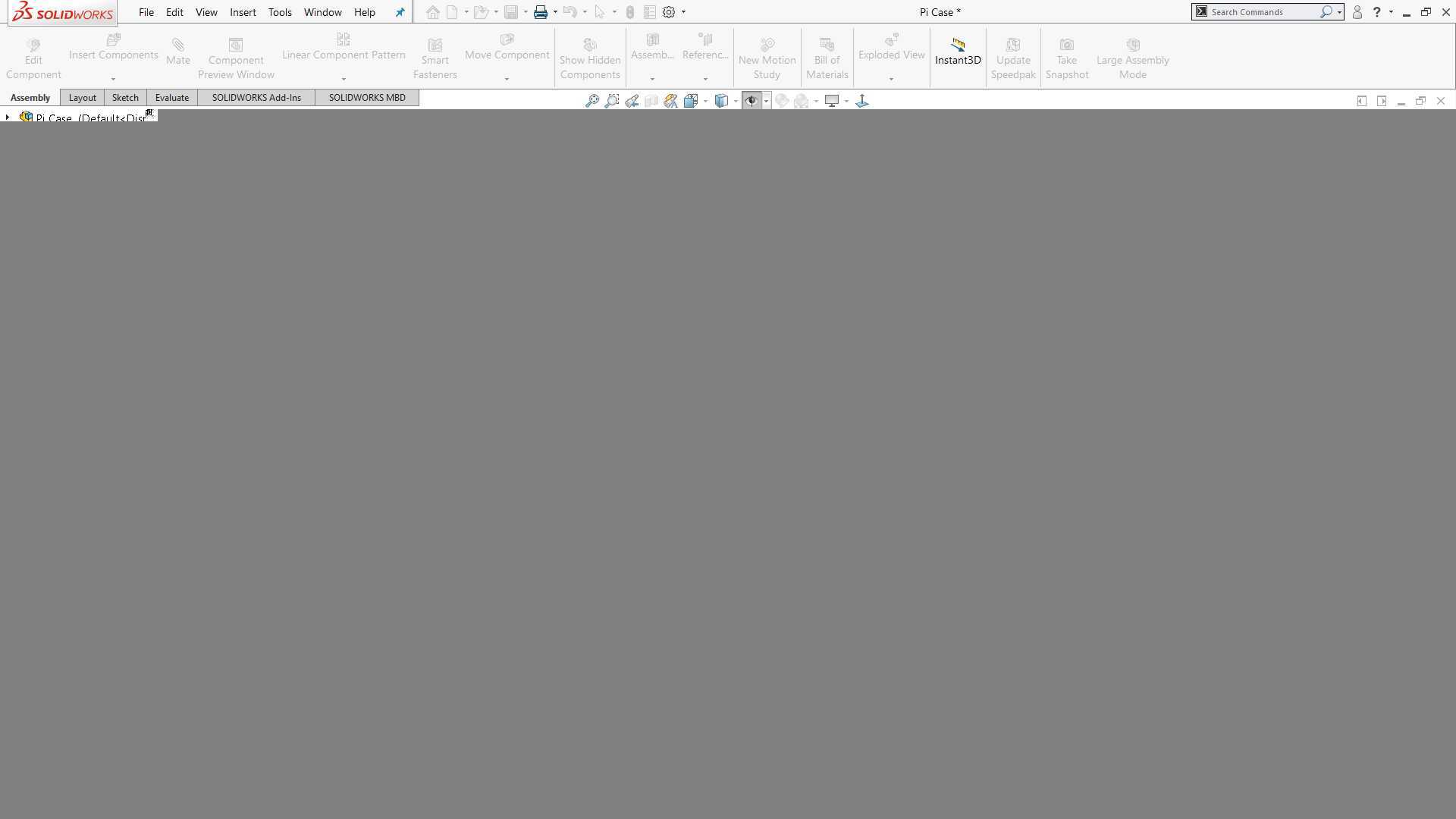Open Options gear dropdown arrow
This screenshot has height=819, width=1456.
(683, 12)
